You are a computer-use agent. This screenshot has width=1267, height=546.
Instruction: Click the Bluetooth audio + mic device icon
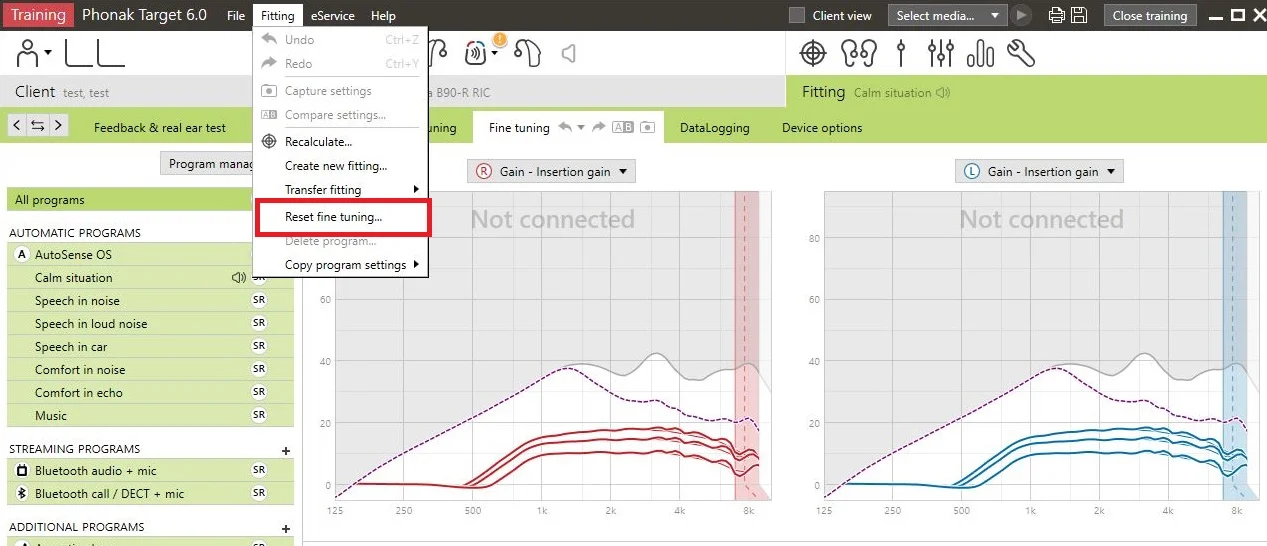pos(22,470)
